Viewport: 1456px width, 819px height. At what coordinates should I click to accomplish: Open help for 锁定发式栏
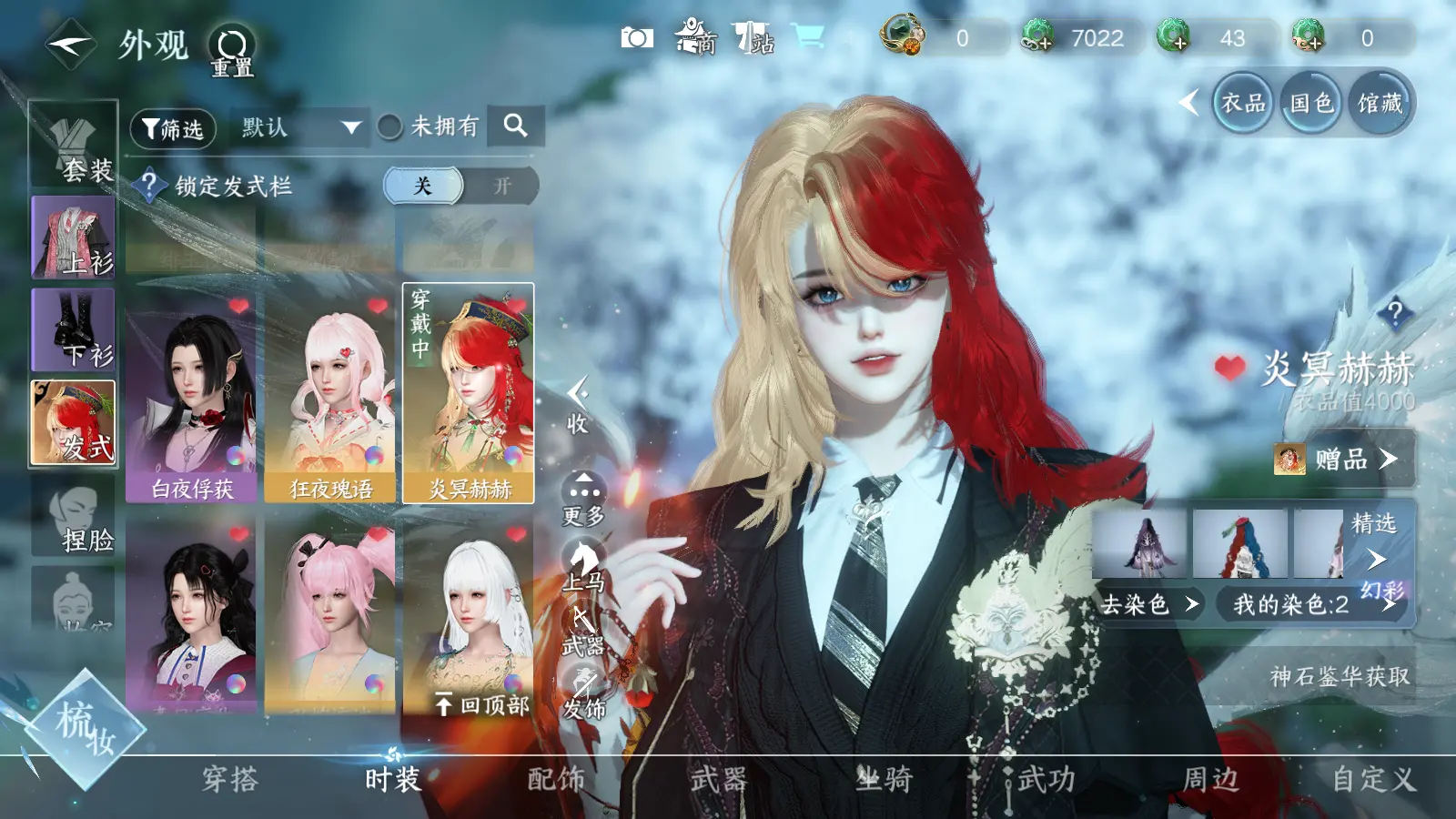149,186
